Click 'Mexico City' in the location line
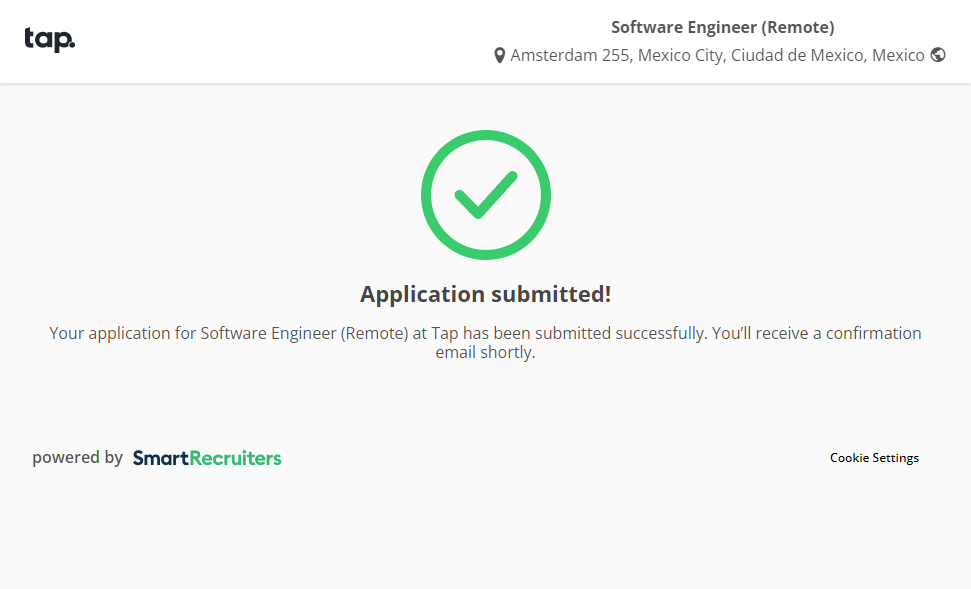 coord(679,56)
